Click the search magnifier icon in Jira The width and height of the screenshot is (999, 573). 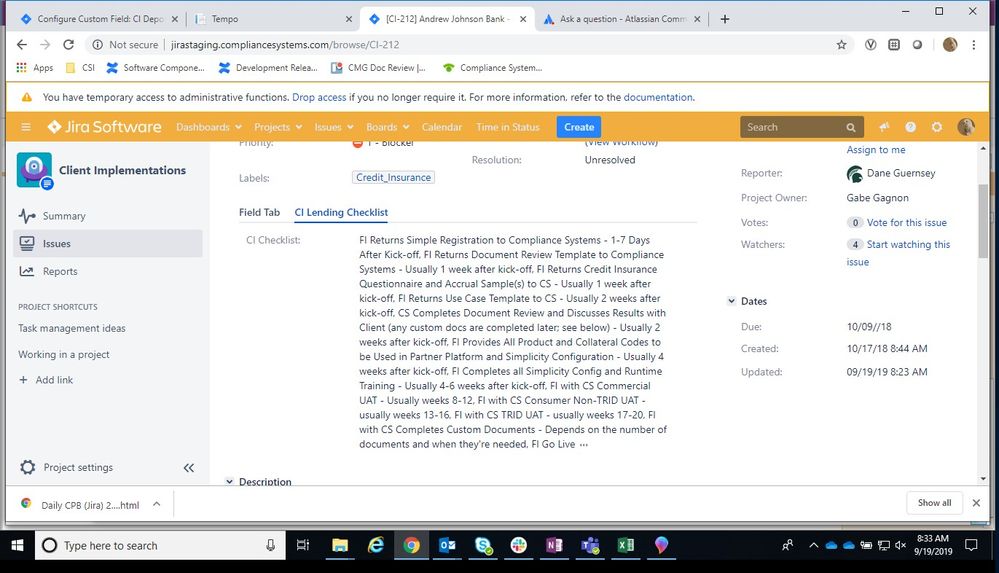pos(851,127)
